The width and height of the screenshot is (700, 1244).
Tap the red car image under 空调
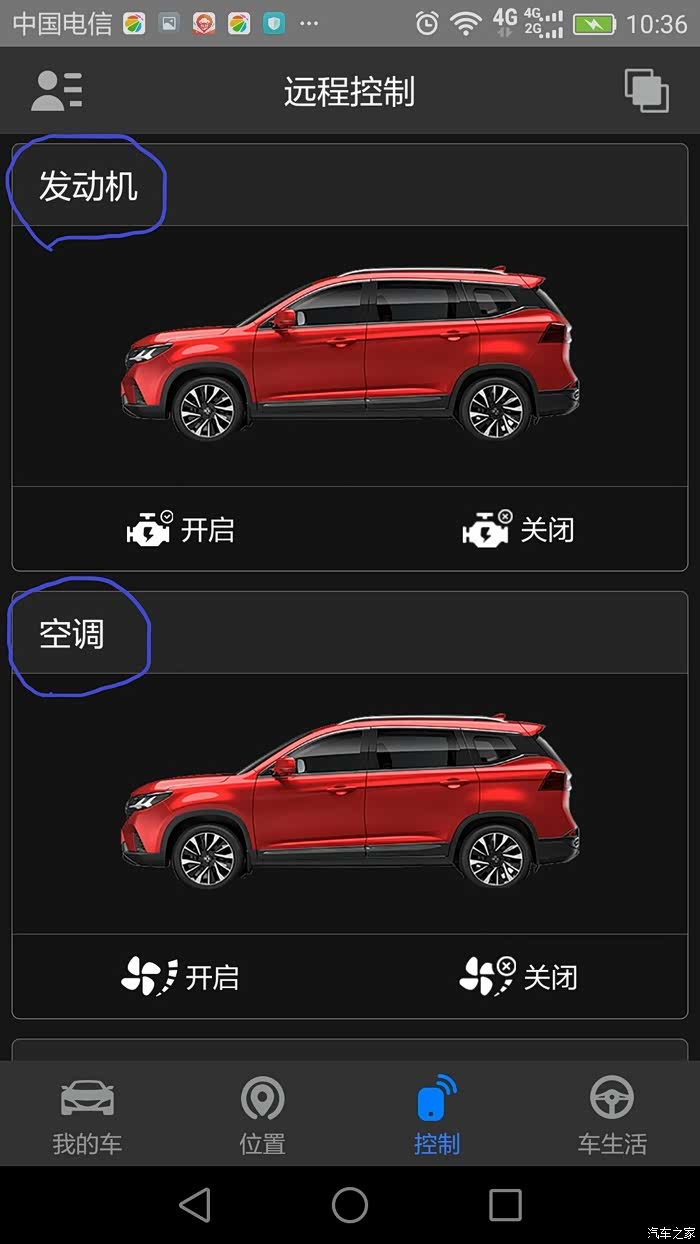point(350,803)
